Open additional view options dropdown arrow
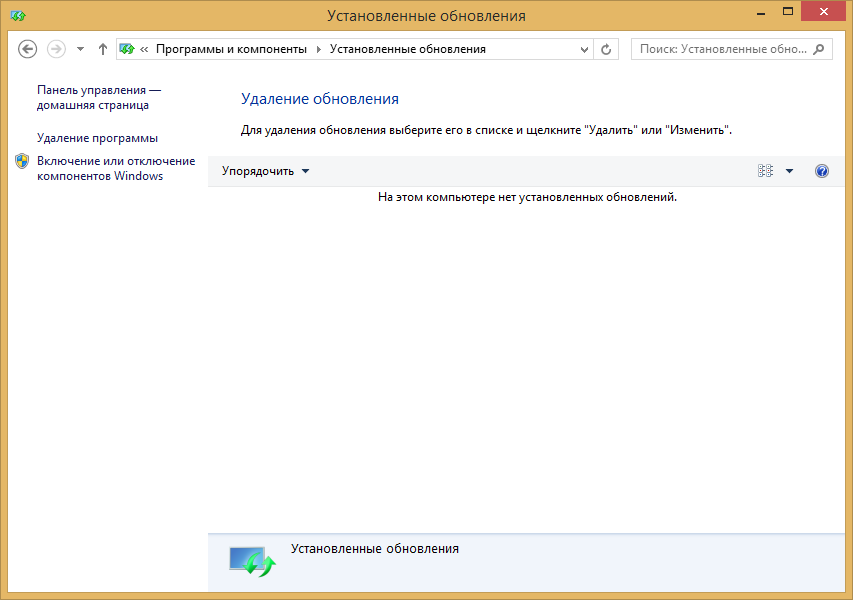 pyautogui.click(x=789, y=171)
